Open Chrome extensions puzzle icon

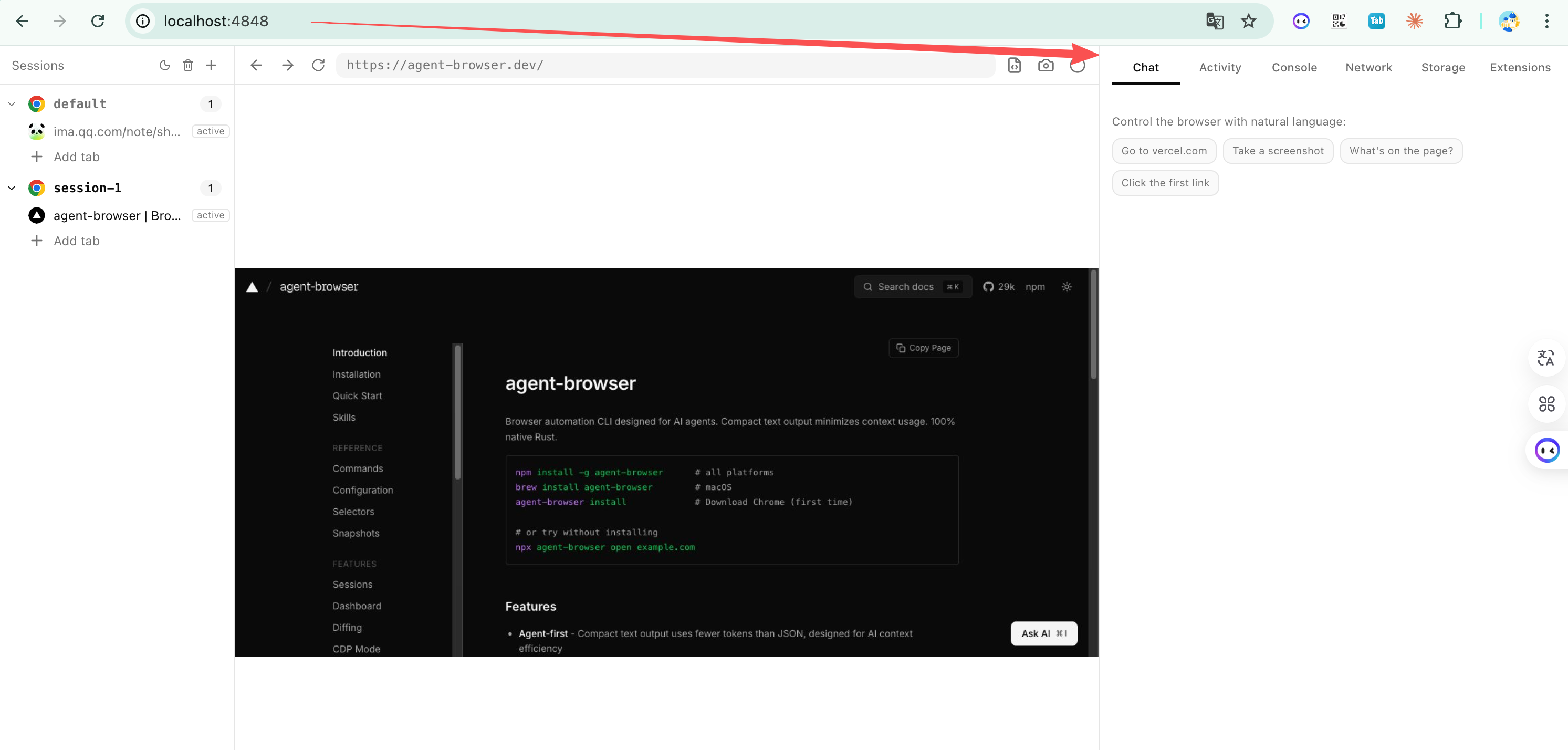coord(1452,22)
